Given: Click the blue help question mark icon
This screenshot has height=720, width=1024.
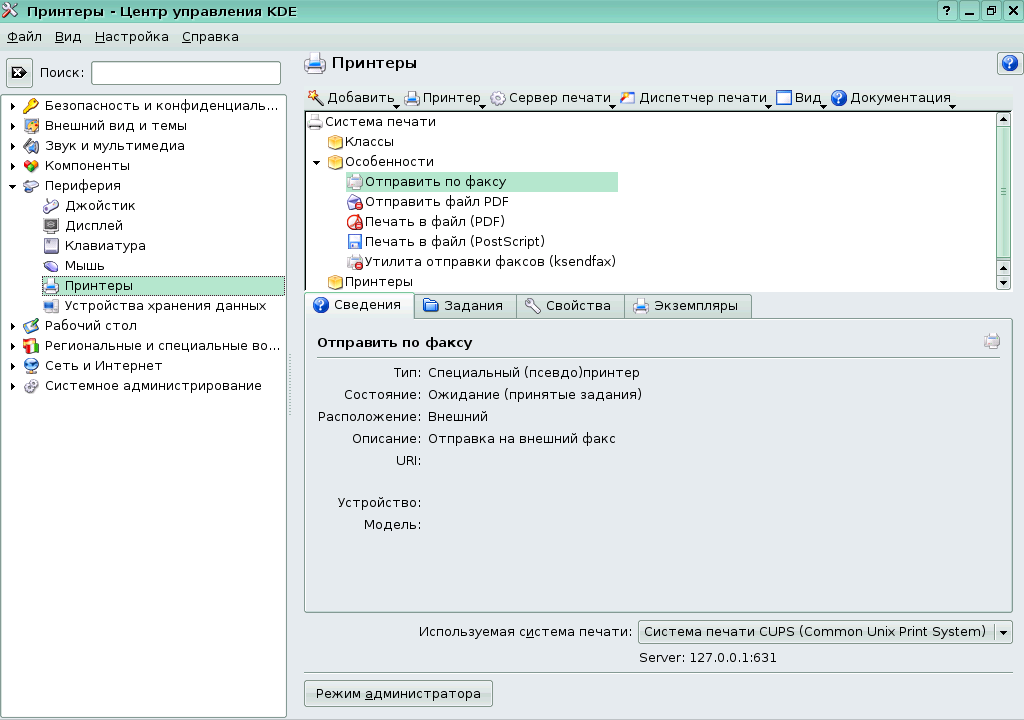Looking at the screenshot, I should pyautogui.click(x=1009, y=64).
